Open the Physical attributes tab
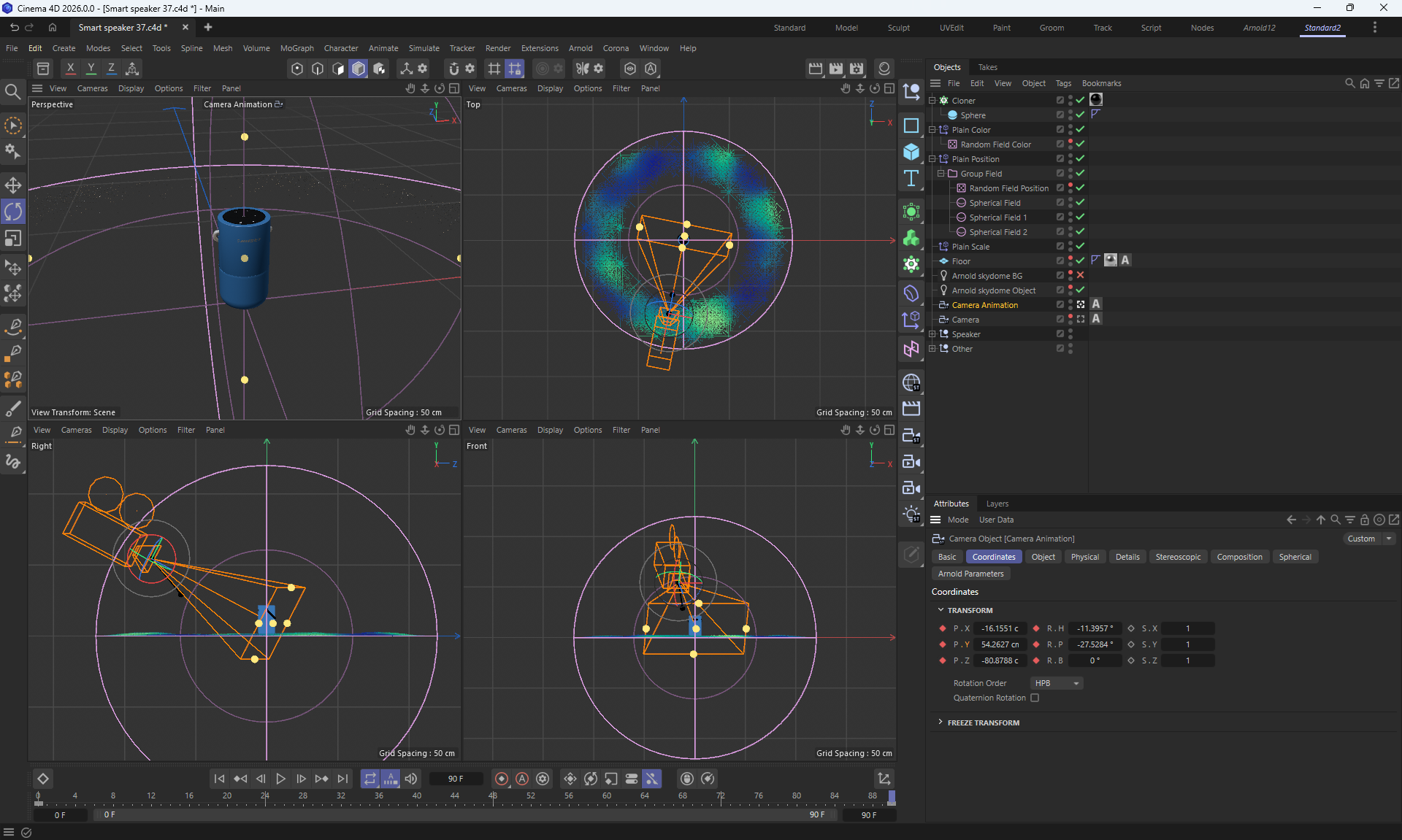Image resolution: width=1402 pixels, height=840 pixels. point(1084,557)
